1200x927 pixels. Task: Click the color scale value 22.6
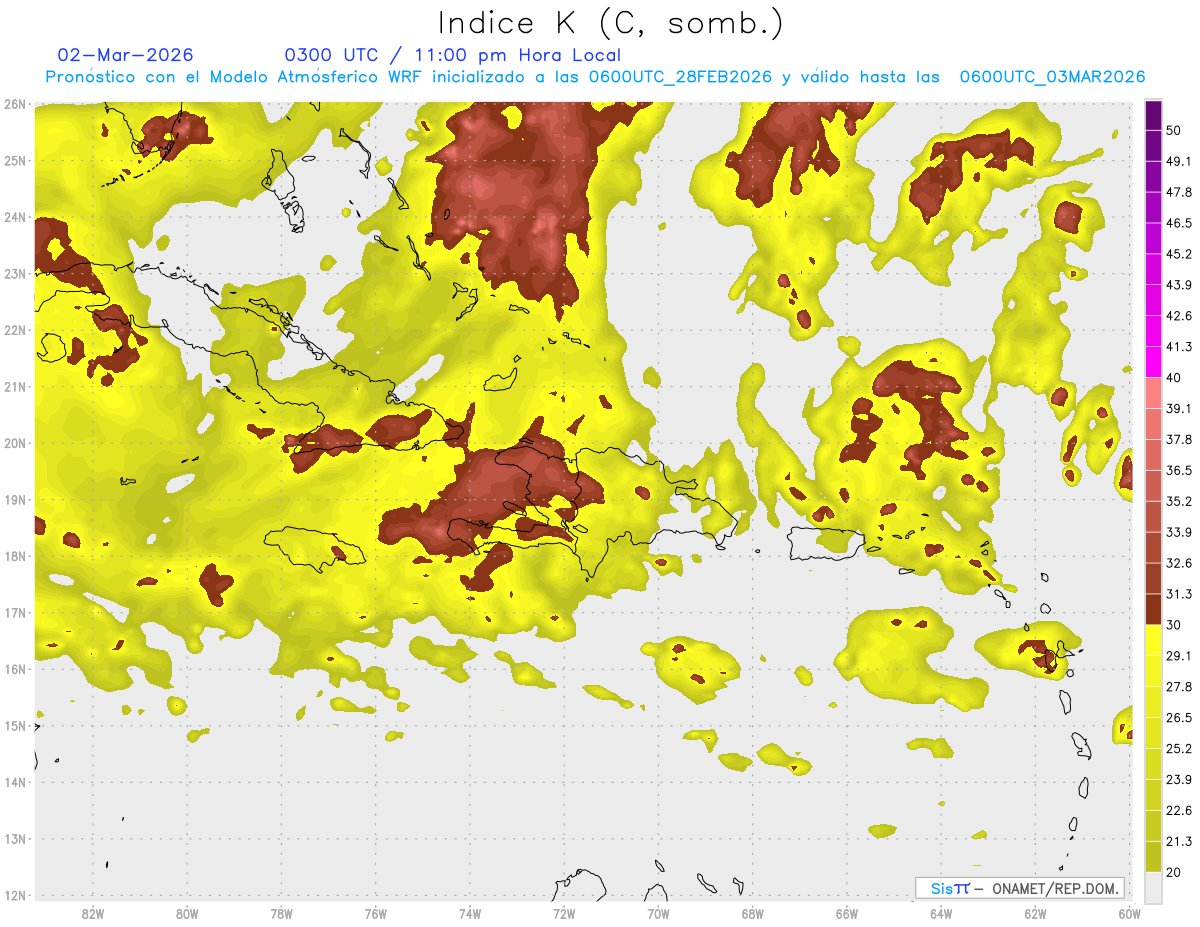pos(1179,811)
